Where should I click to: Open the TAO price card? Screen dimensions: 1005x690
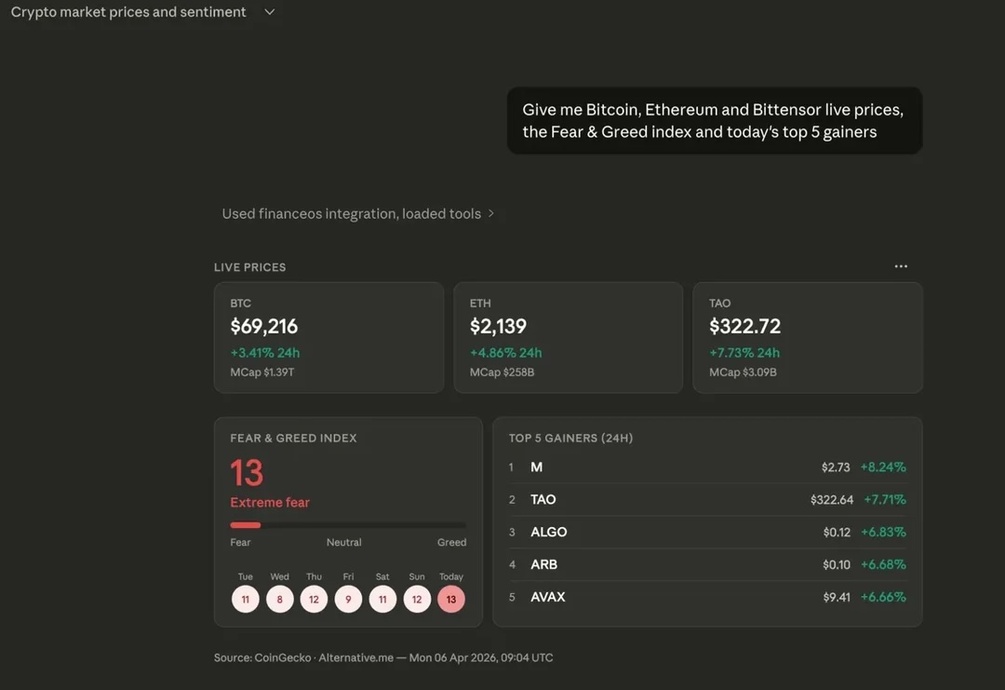[x=808, y=338]
